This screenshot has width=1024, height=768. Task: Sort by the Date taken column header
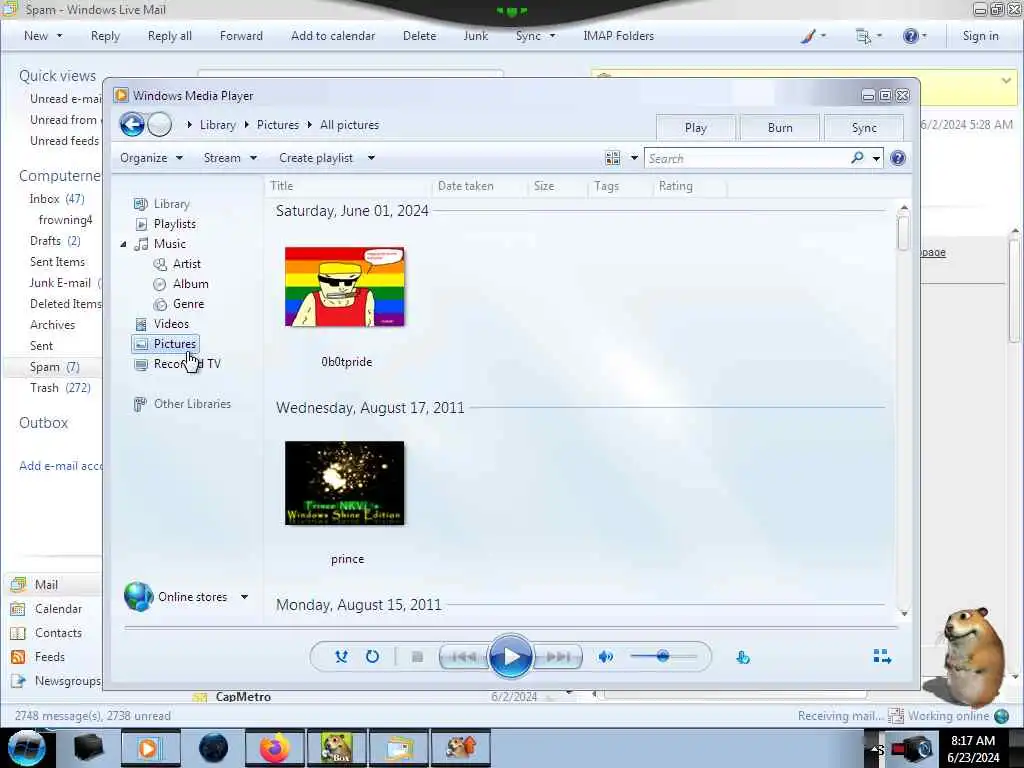[x=479, y=186]
